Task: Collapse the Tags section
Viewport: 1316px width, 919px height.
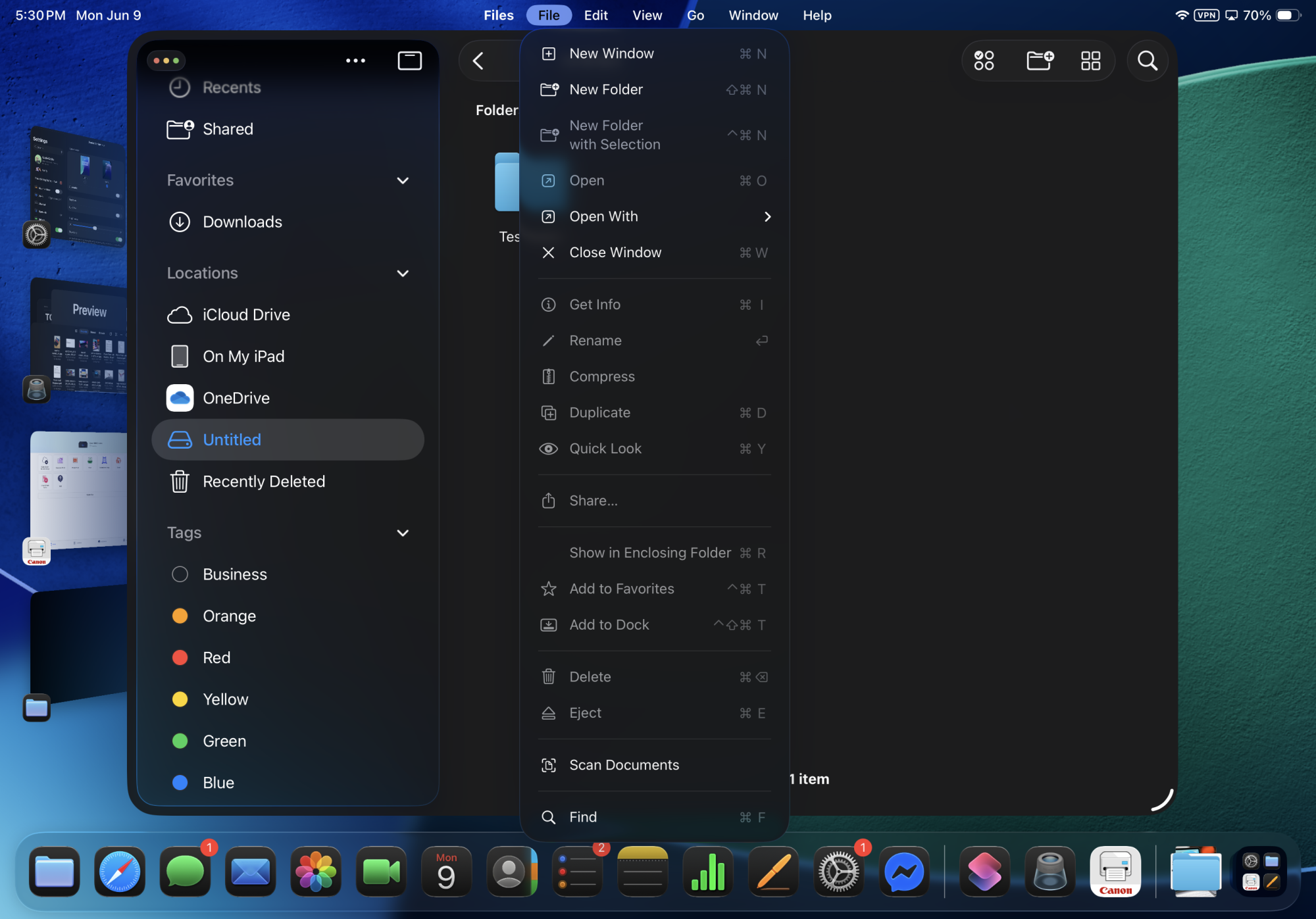Action: point(403,533)
